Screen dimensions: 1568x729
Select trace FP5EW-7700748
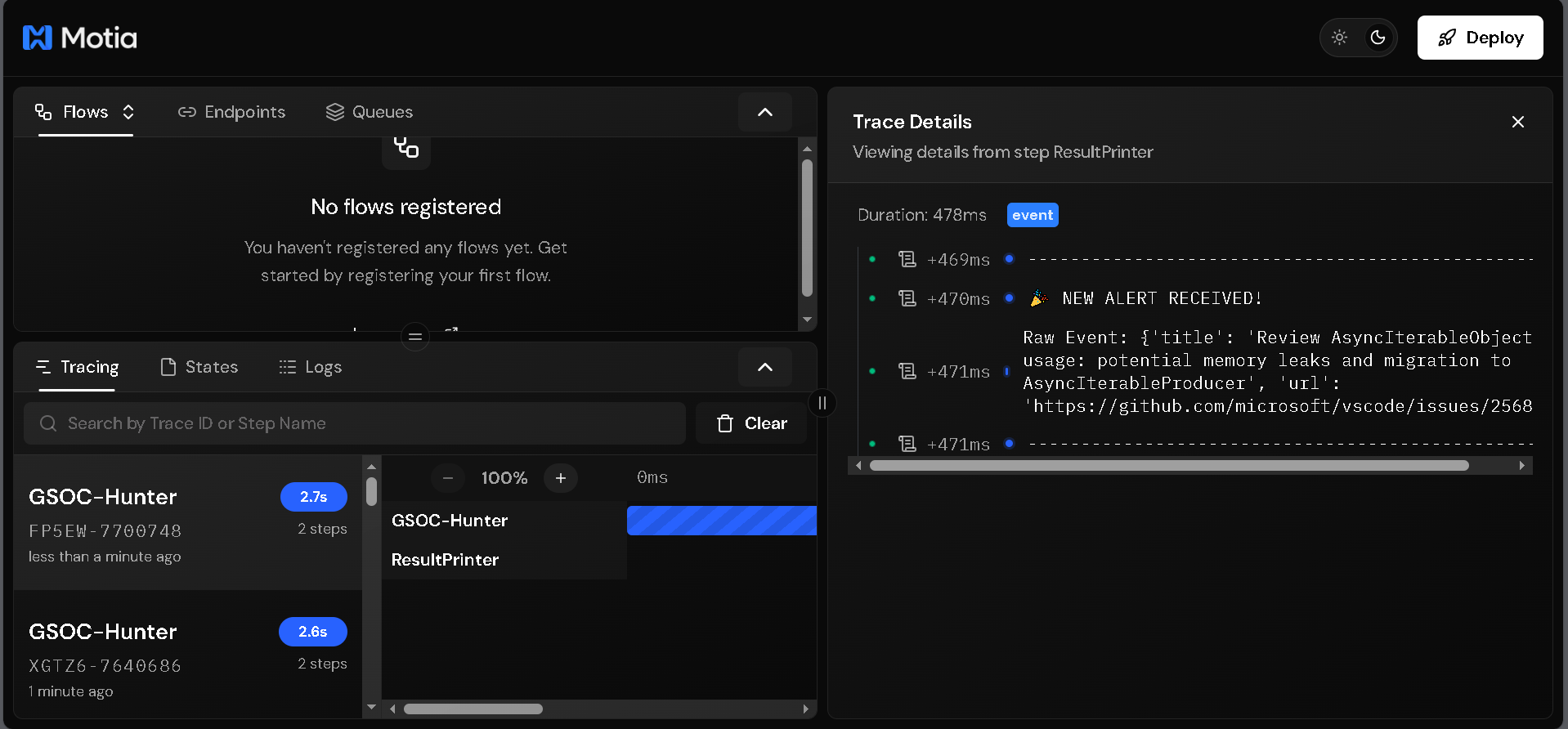(x=188, y=523)
